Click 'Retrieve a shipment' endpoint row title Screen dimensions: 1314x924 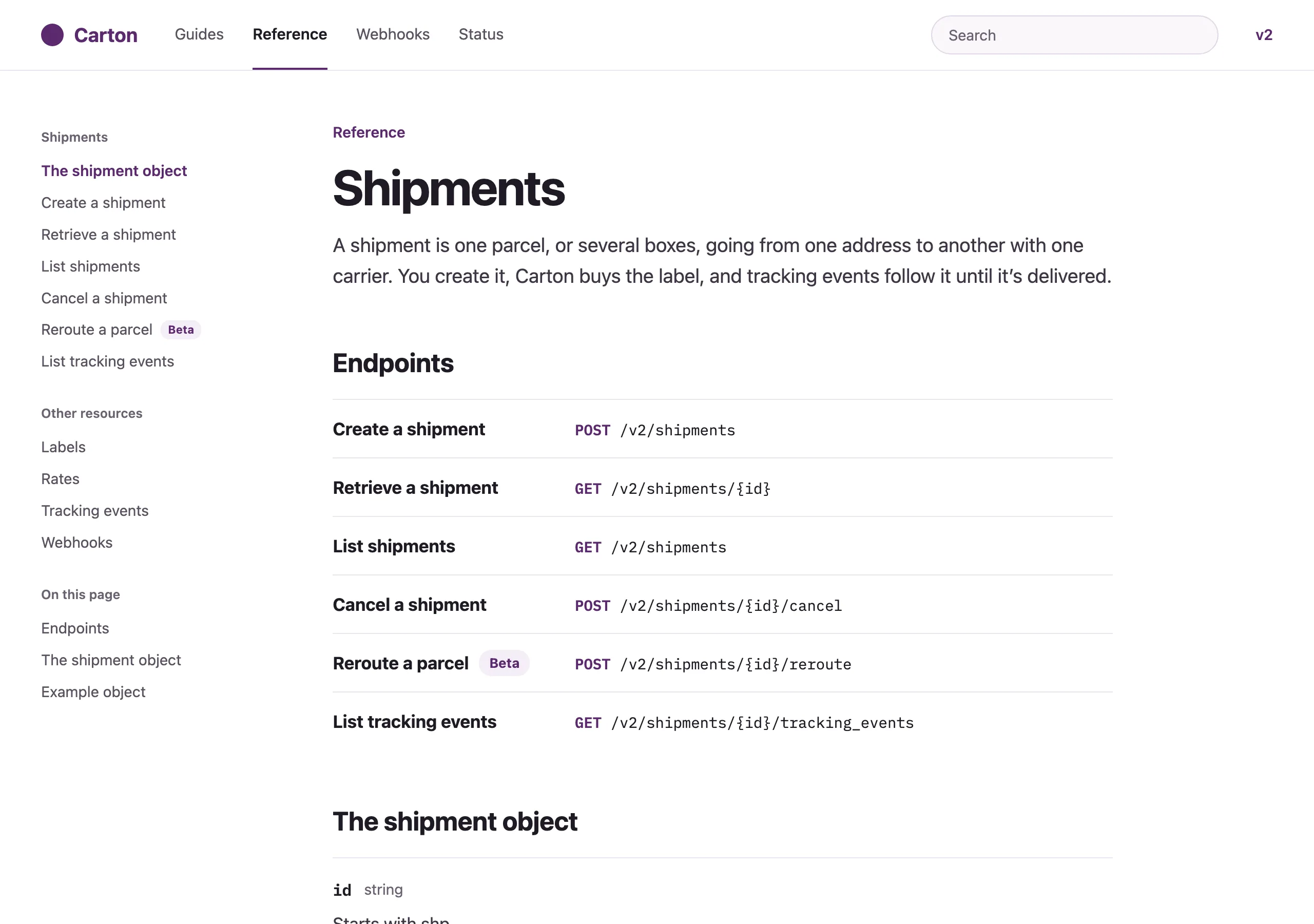coord(415,488)
